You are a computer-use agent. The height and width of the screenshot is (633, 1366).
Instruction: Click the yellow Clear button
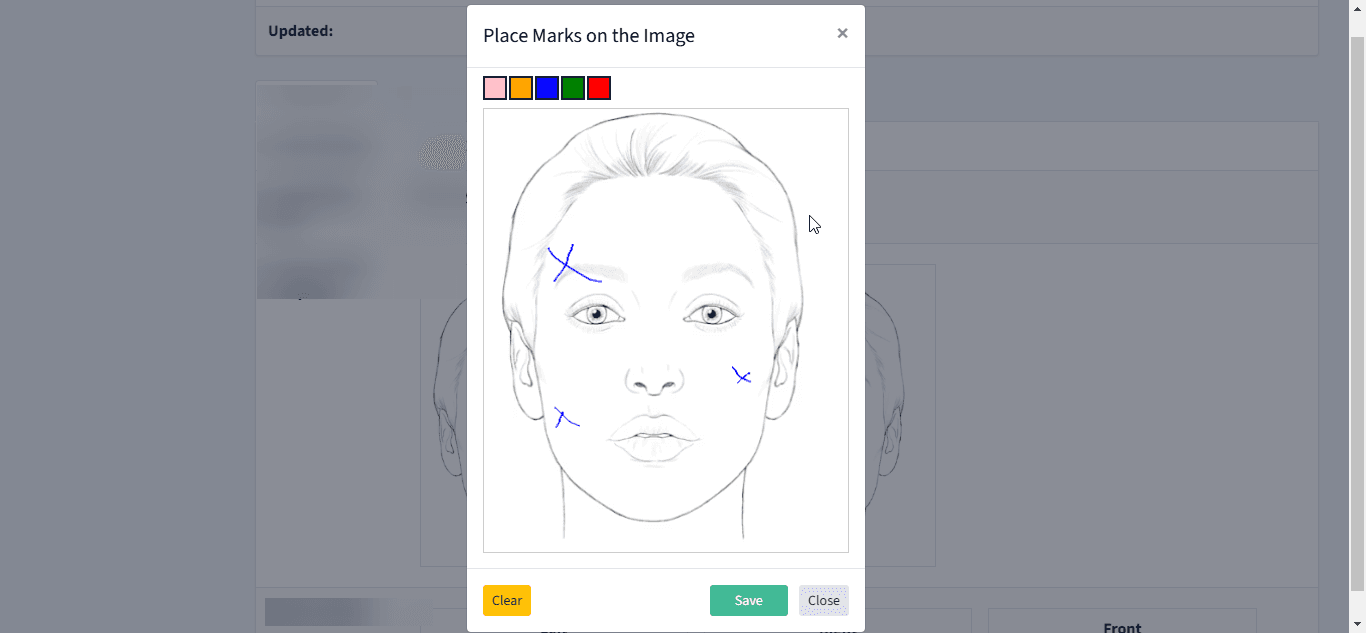point(507,600)
